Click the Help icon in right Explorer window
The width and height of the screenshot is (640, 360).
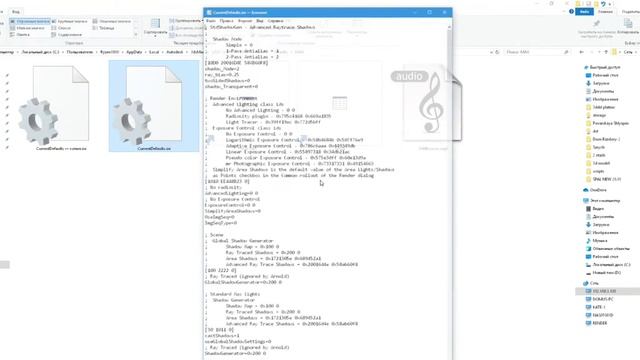coord(571,11)
